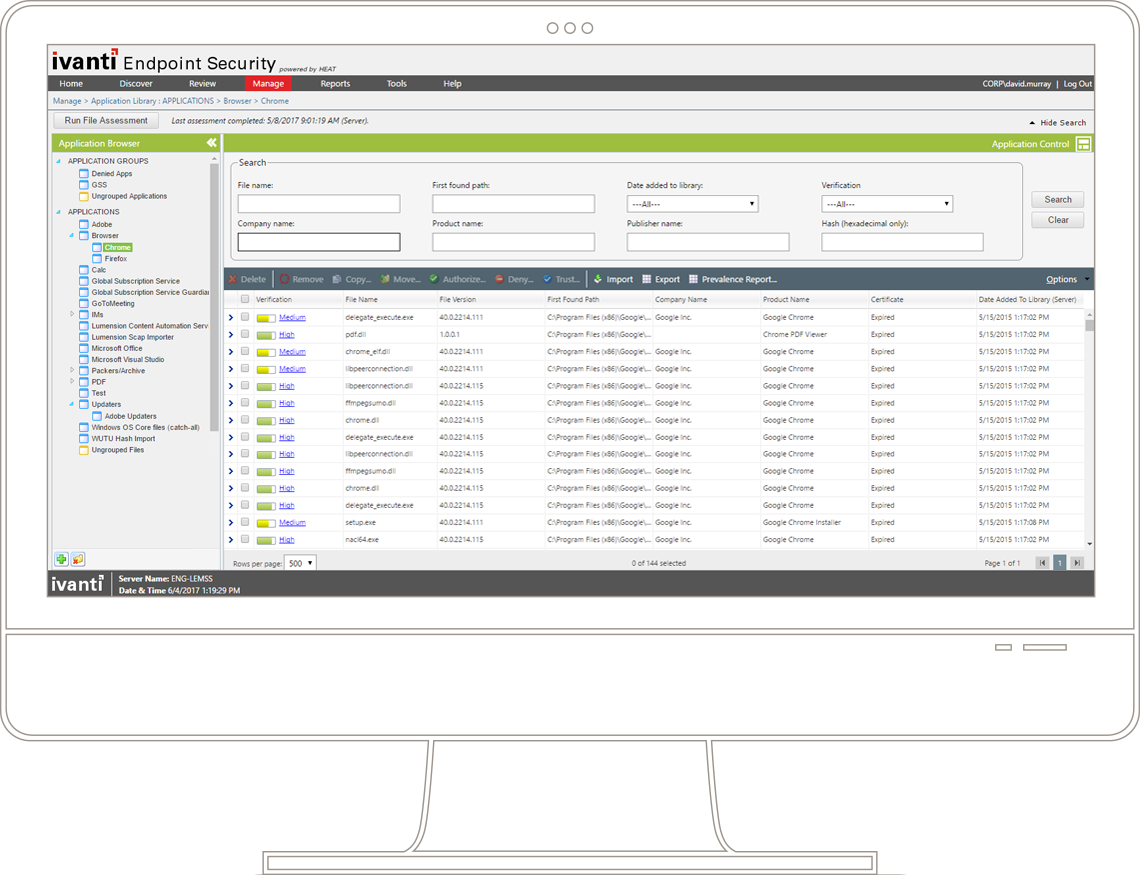Viewport: 1140px width, 875px height.
Task: Go to the last page of results
Action: click(1077, 562)
